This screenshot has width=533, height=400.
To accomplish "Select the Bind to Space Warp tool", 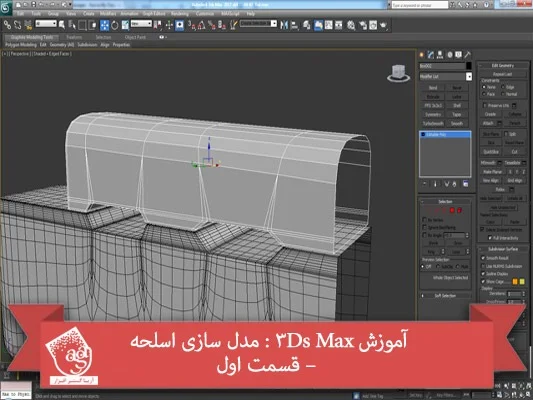I will pyautogui.click(x=28, y=25).
